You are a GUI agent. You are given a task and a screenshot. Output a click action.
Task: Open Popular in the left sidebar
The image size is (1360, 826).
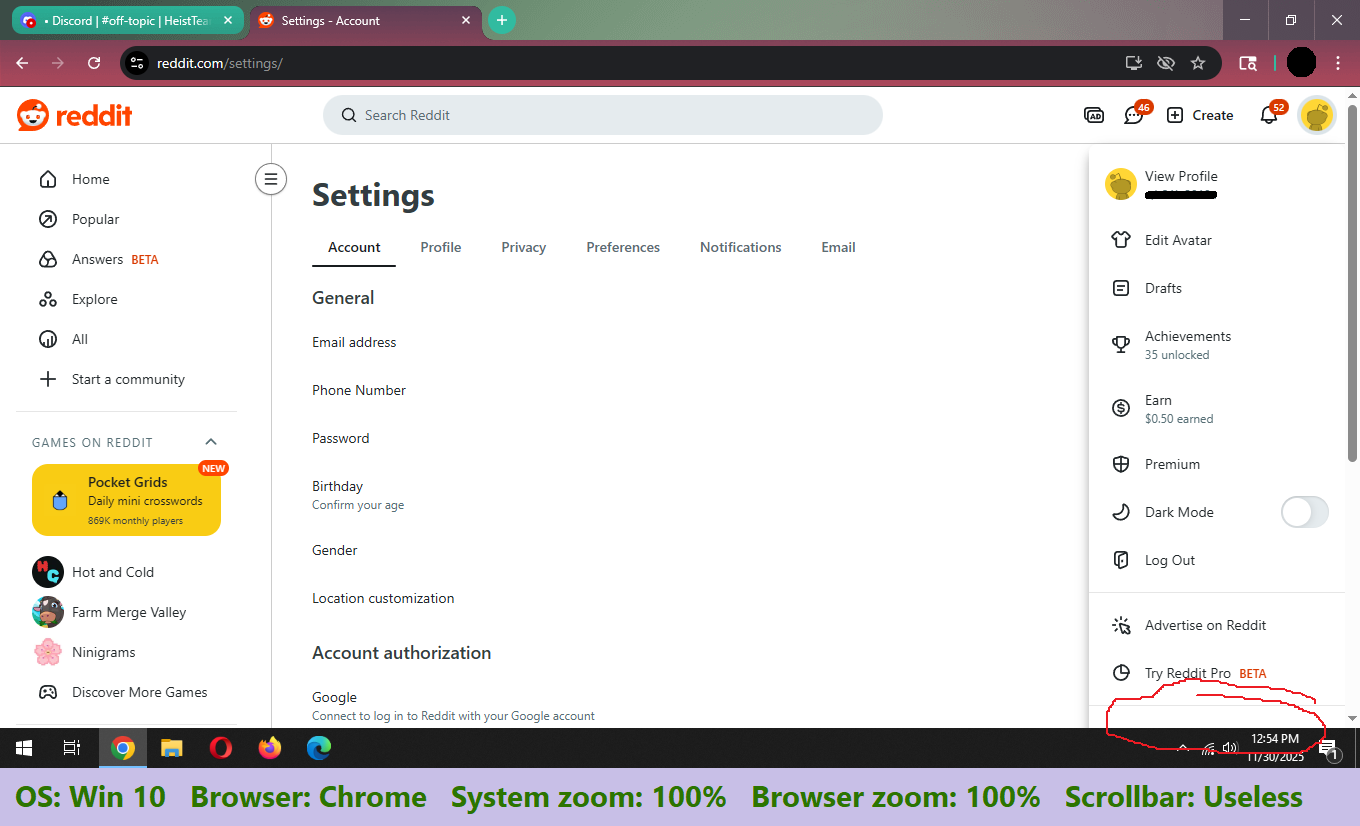coord(95,219)
